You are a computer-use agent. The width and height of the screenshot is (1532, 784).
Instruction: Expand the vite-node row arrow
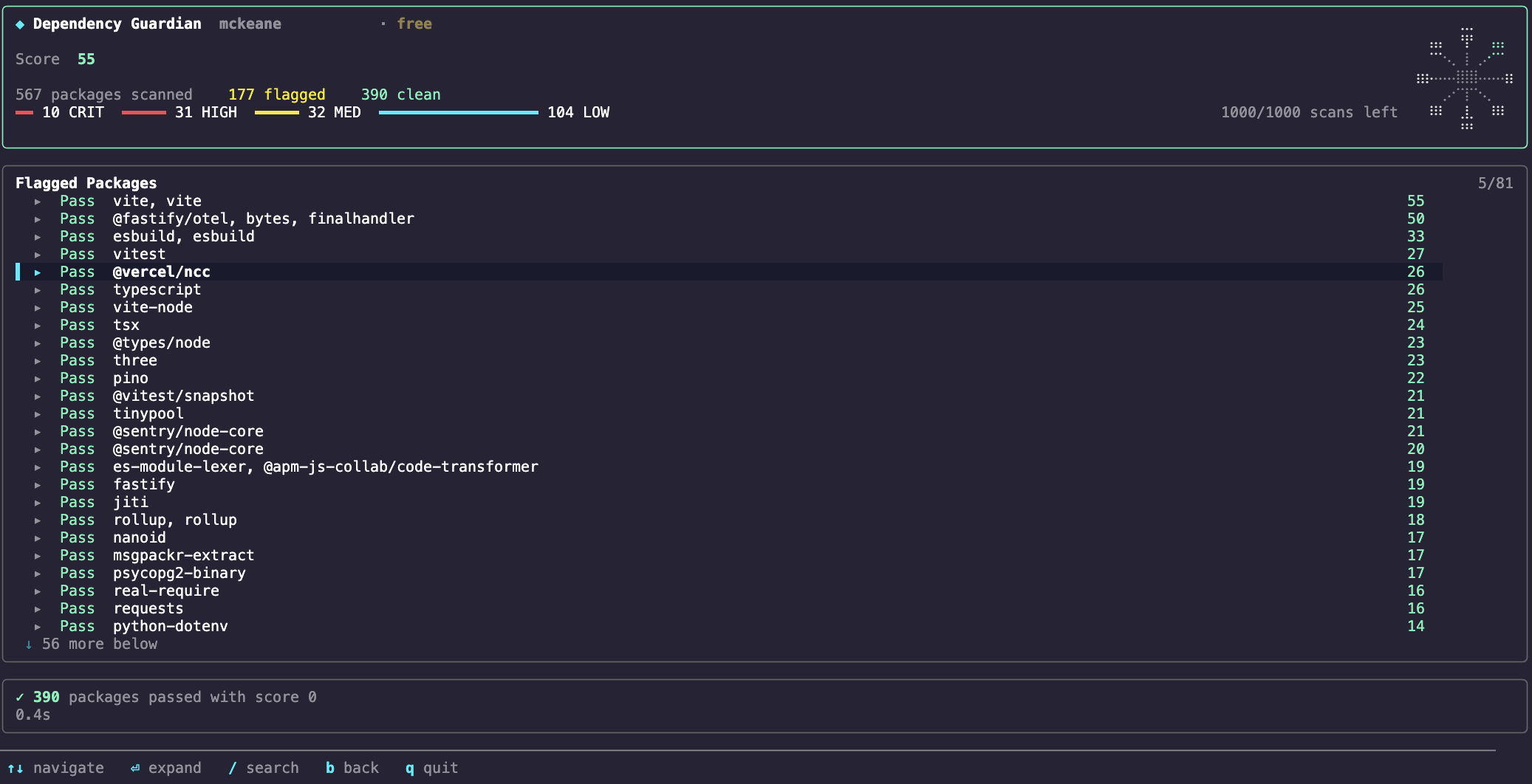tap(38, 307)
